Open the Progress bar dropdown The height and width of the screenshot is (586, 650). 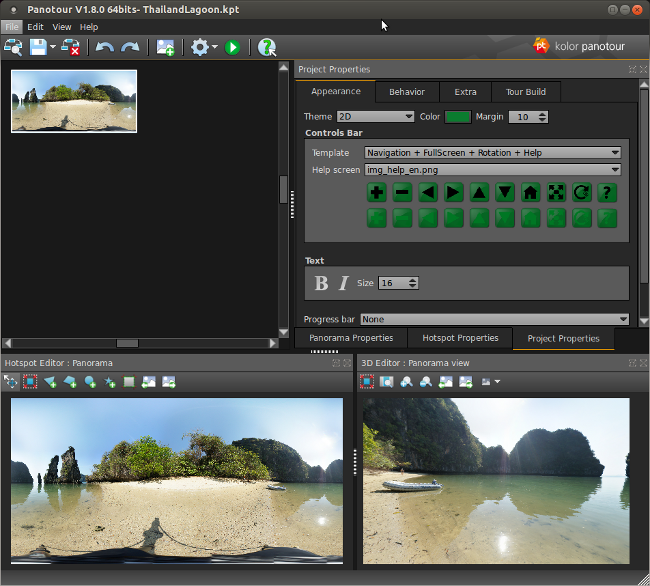pyautogui.click(x=495, y=319)
